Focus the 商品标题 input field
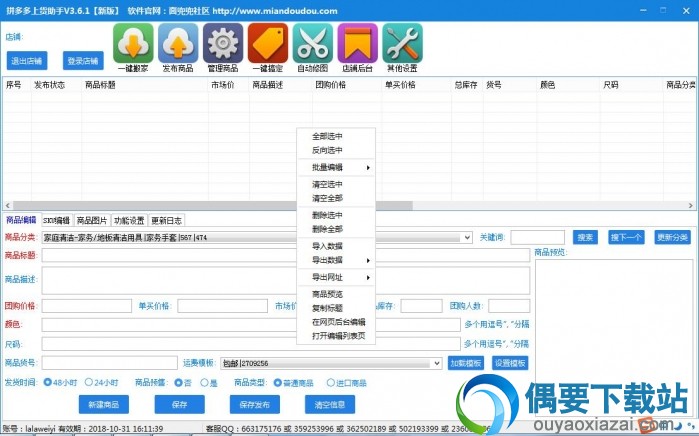The image size is (699, 436). 286,255
